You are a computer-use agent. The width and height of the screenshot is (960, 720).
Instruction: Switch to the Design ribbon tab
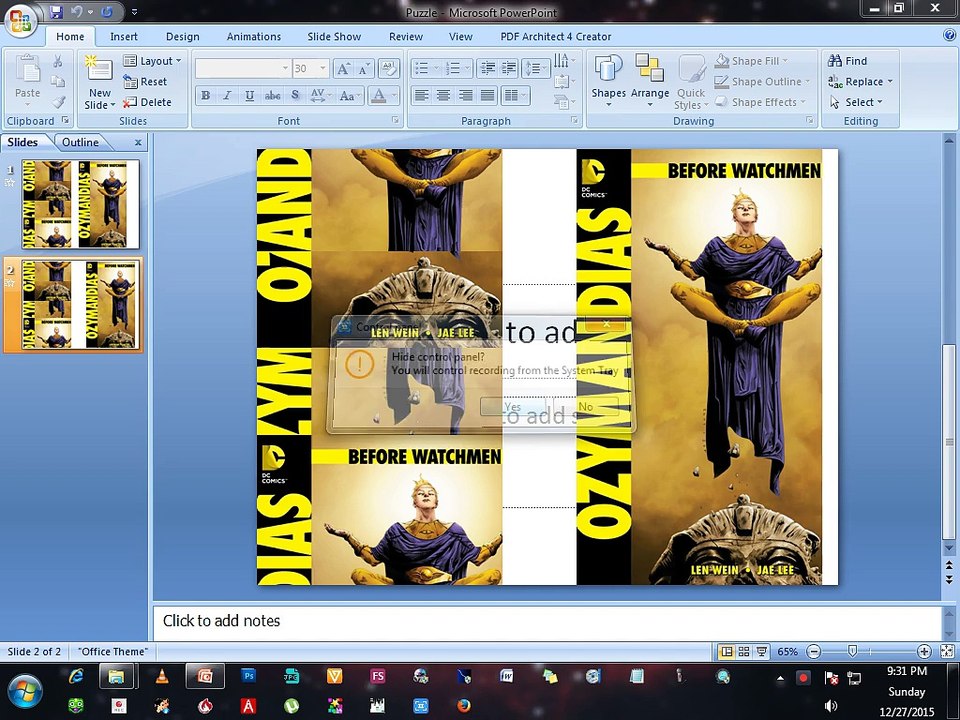click(182, 37)
